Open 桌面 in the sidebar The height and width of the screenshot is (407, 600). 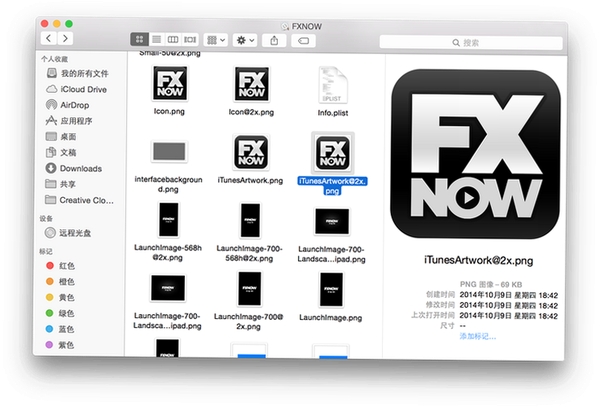(x=61, y=137)
